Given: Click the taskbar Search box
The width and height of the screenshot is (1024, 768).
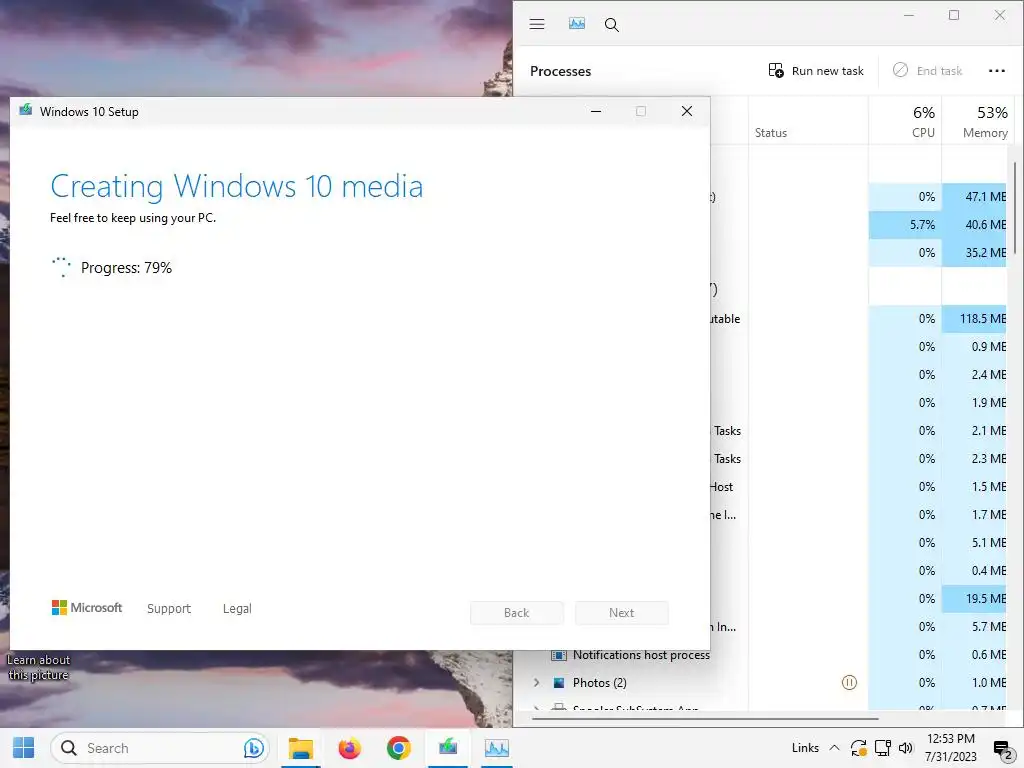Looking at the screenshot, I should [x=159, y=748].
